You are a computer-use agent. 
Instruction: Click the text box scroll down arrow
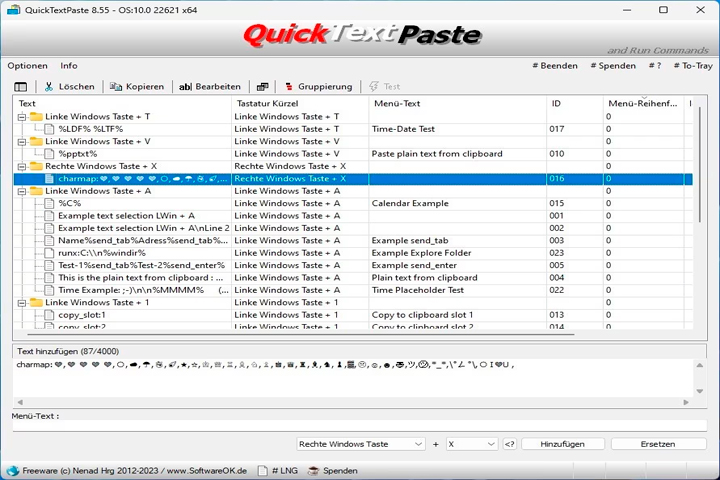[700, 391]
